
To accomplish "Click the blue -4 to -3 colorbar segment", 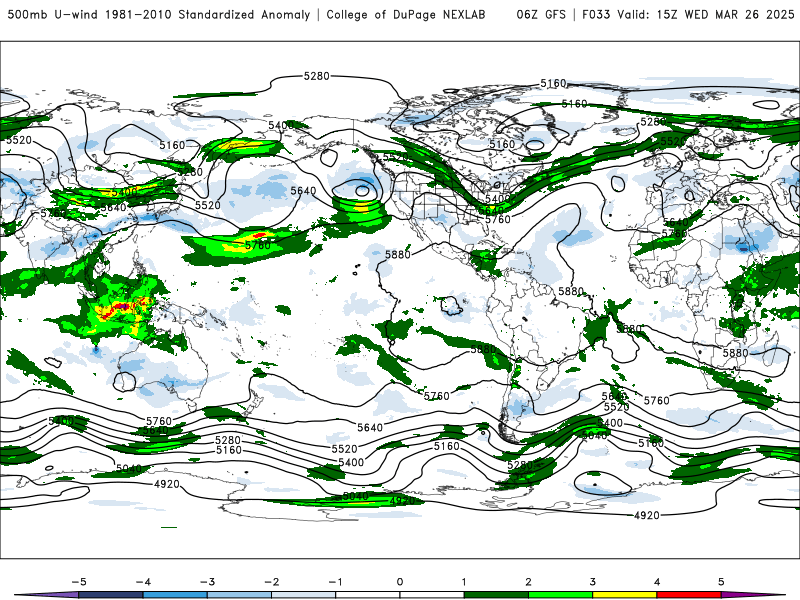I will pyautogui.click(x=175, y=595).
